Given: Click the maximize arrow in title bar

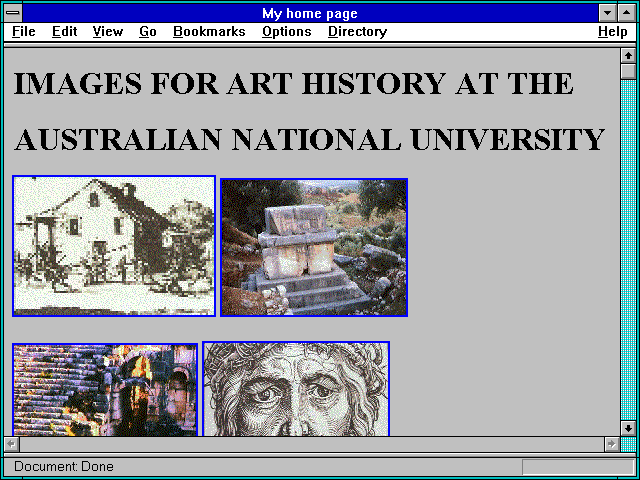Looking at the screenshot, I should tap(627, 13).
